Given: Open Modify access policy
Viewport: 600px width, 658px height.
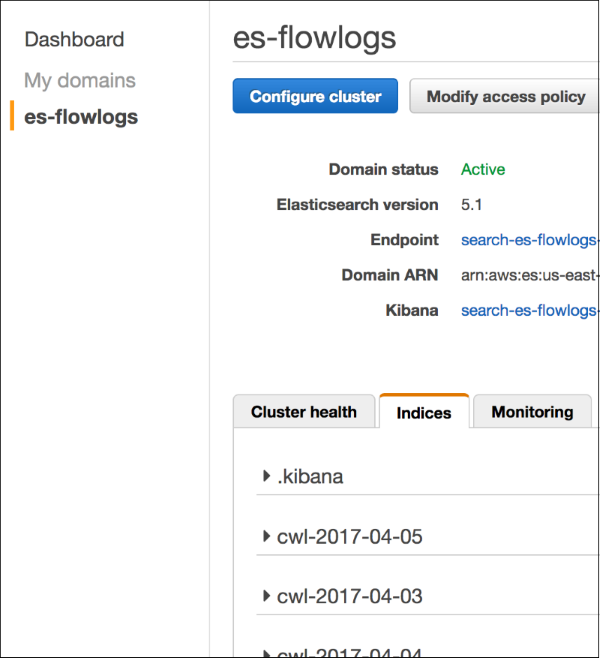Looking at the screenshot, I should [505, 97].
